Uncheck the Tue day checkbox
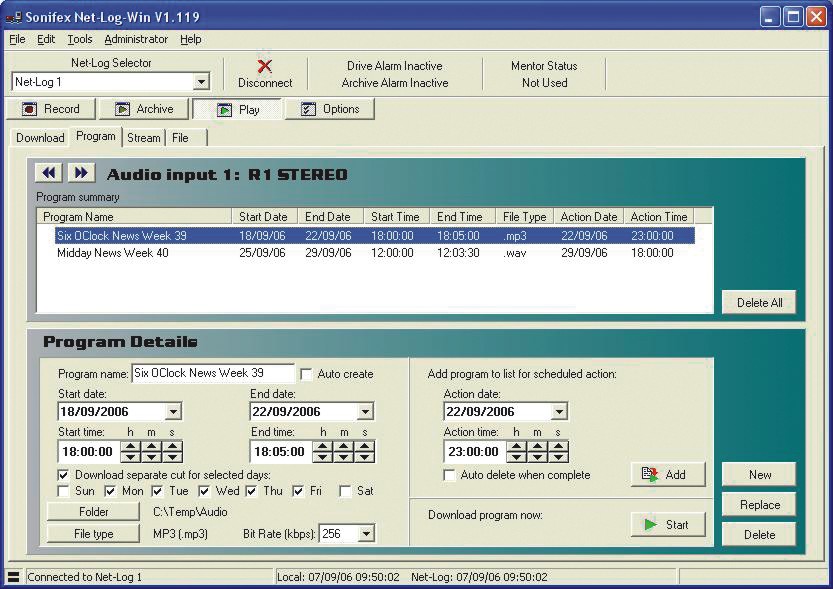This screenshot has height=589, width=833. [x=157, y=491]
